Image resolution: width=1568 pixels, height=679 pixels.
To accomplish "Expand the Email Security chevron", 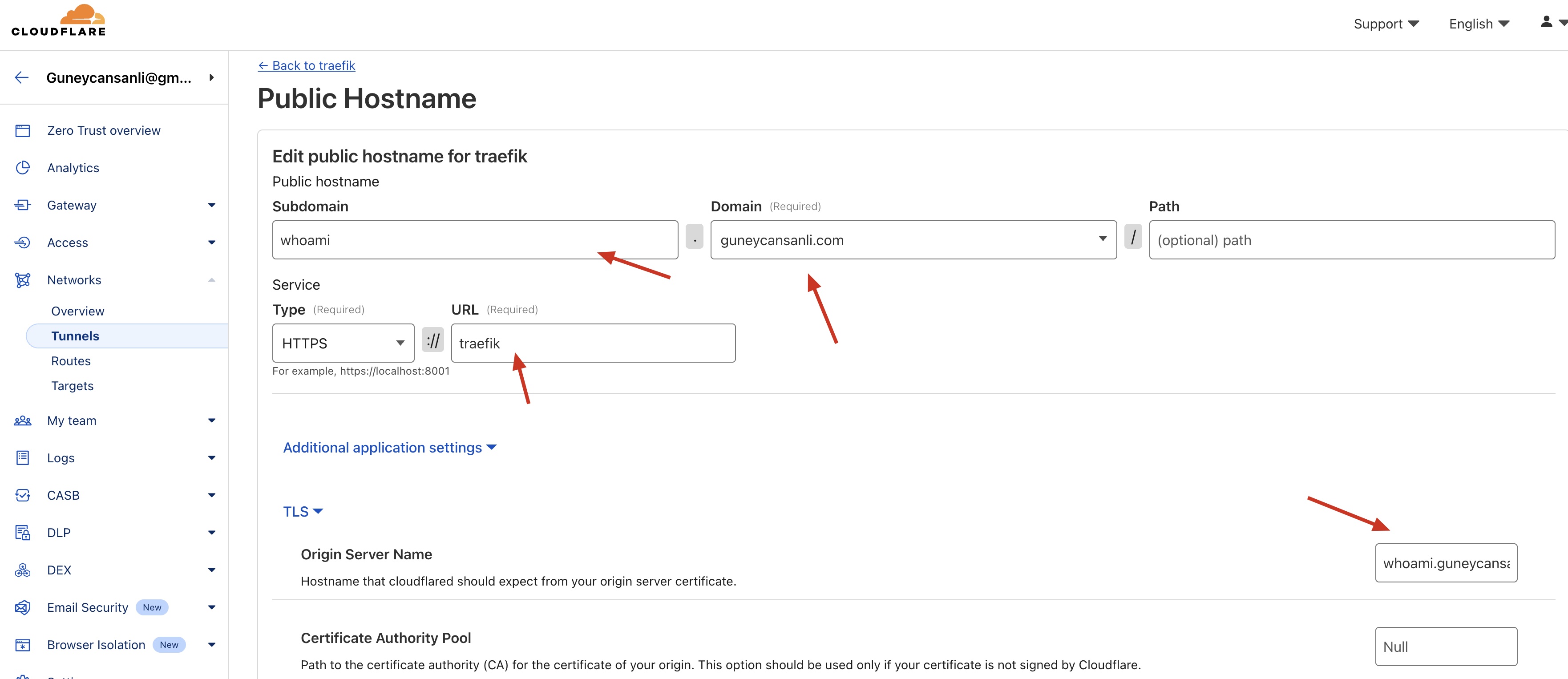I will (212, 607).
